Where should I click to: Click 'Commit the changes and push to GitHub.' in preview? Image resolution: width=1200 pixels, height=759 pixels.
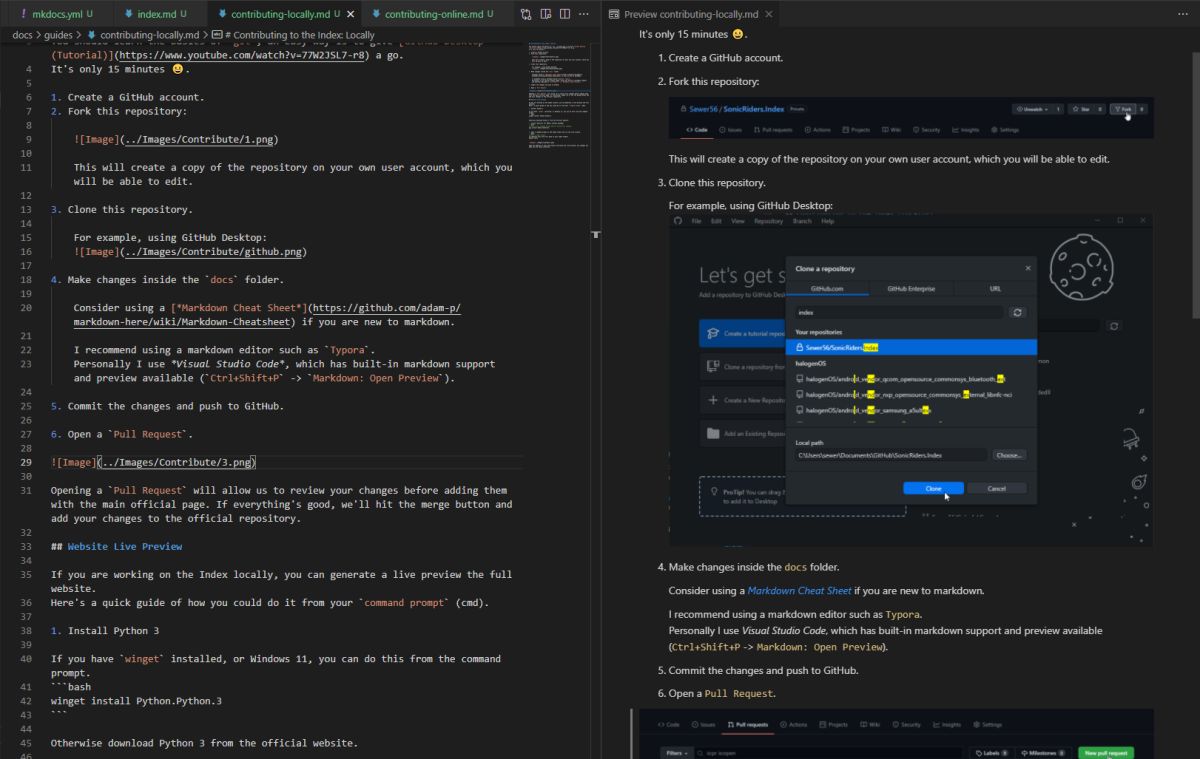pos(764,670)
